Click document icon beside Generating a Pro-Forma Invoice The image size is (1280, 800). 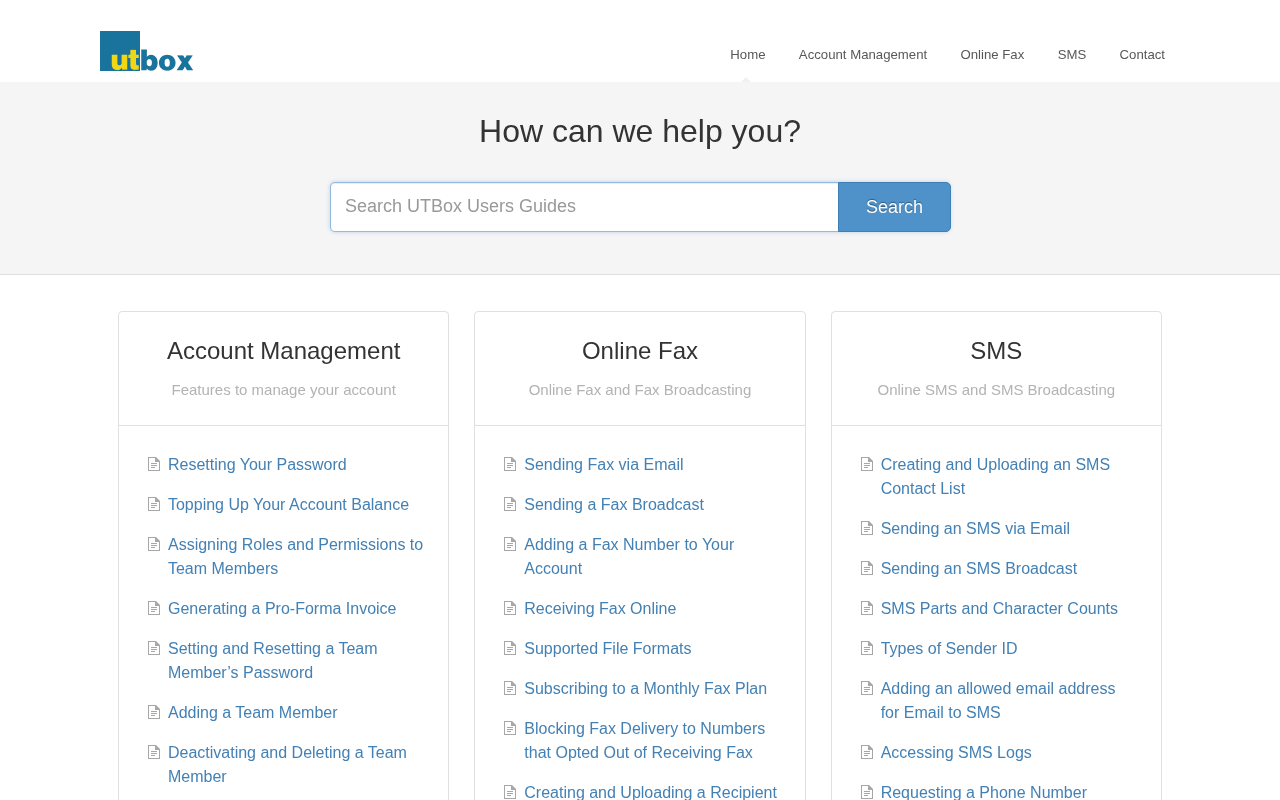[154, 608]
